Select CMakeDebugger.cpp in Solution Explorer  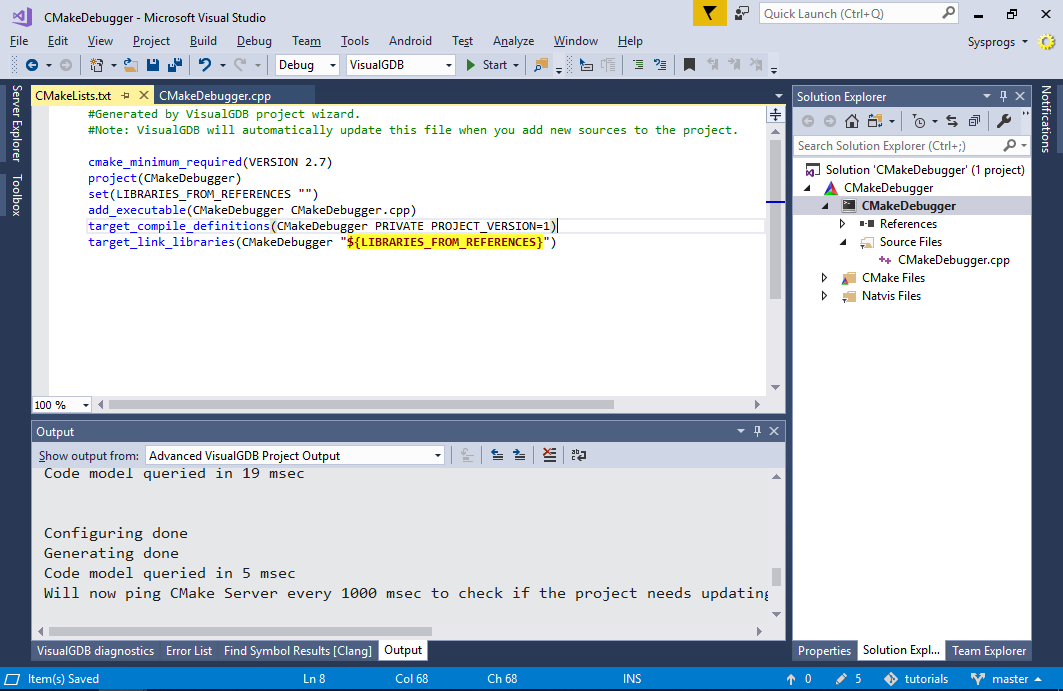[953, 260]
